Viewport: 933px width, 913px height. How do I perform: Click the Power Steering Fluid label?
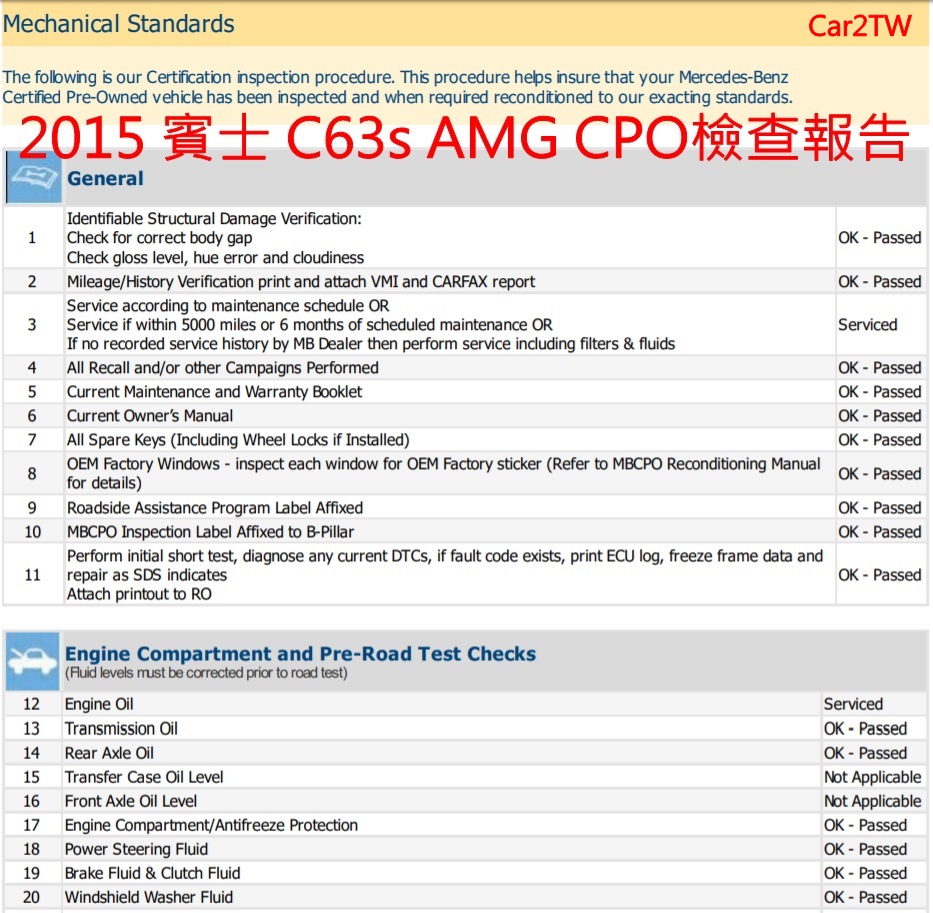pyautogui.click(x=136, y=849)
